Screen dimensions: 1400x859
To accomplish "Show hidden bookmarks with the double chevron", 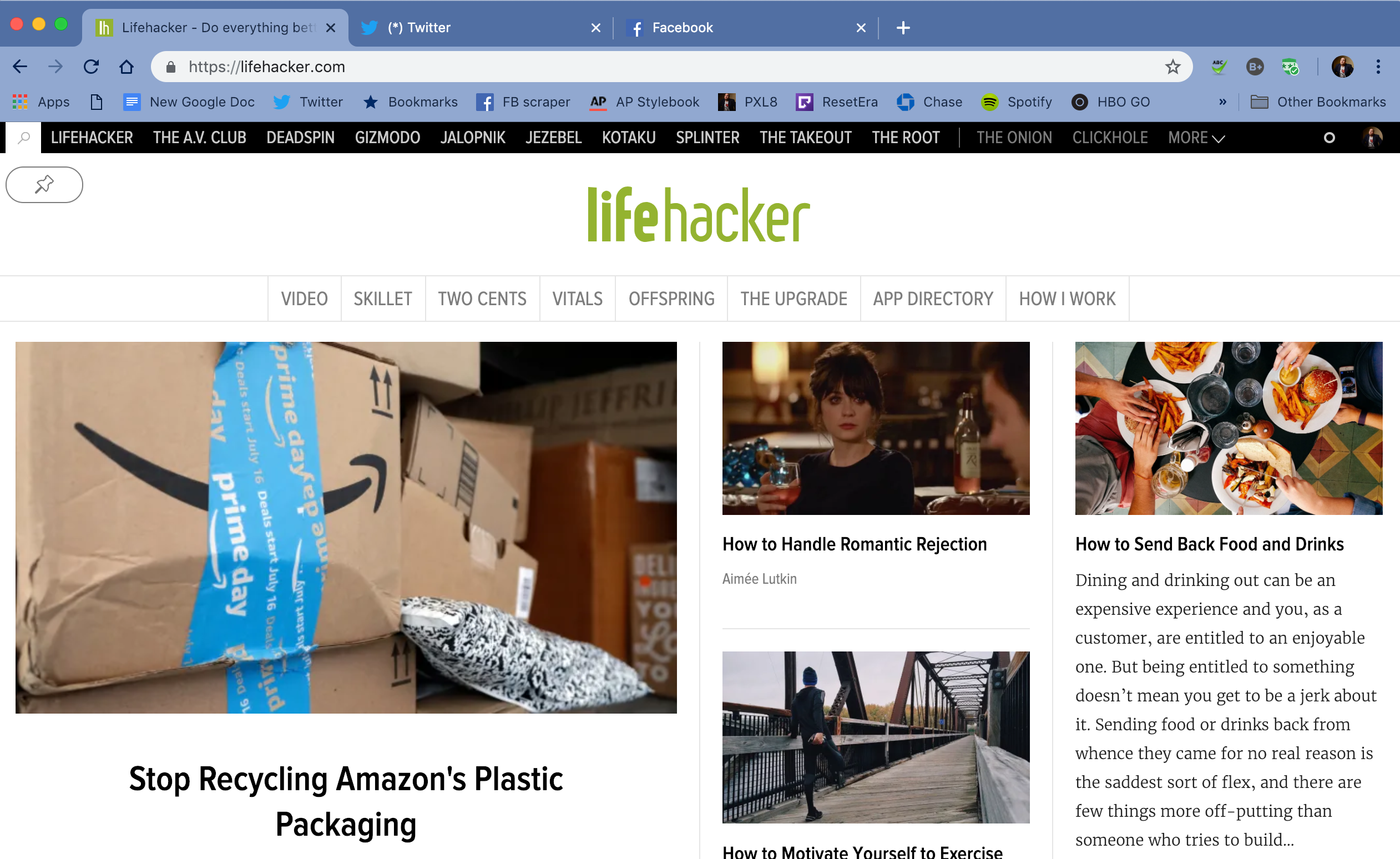I will [1222, 102].
